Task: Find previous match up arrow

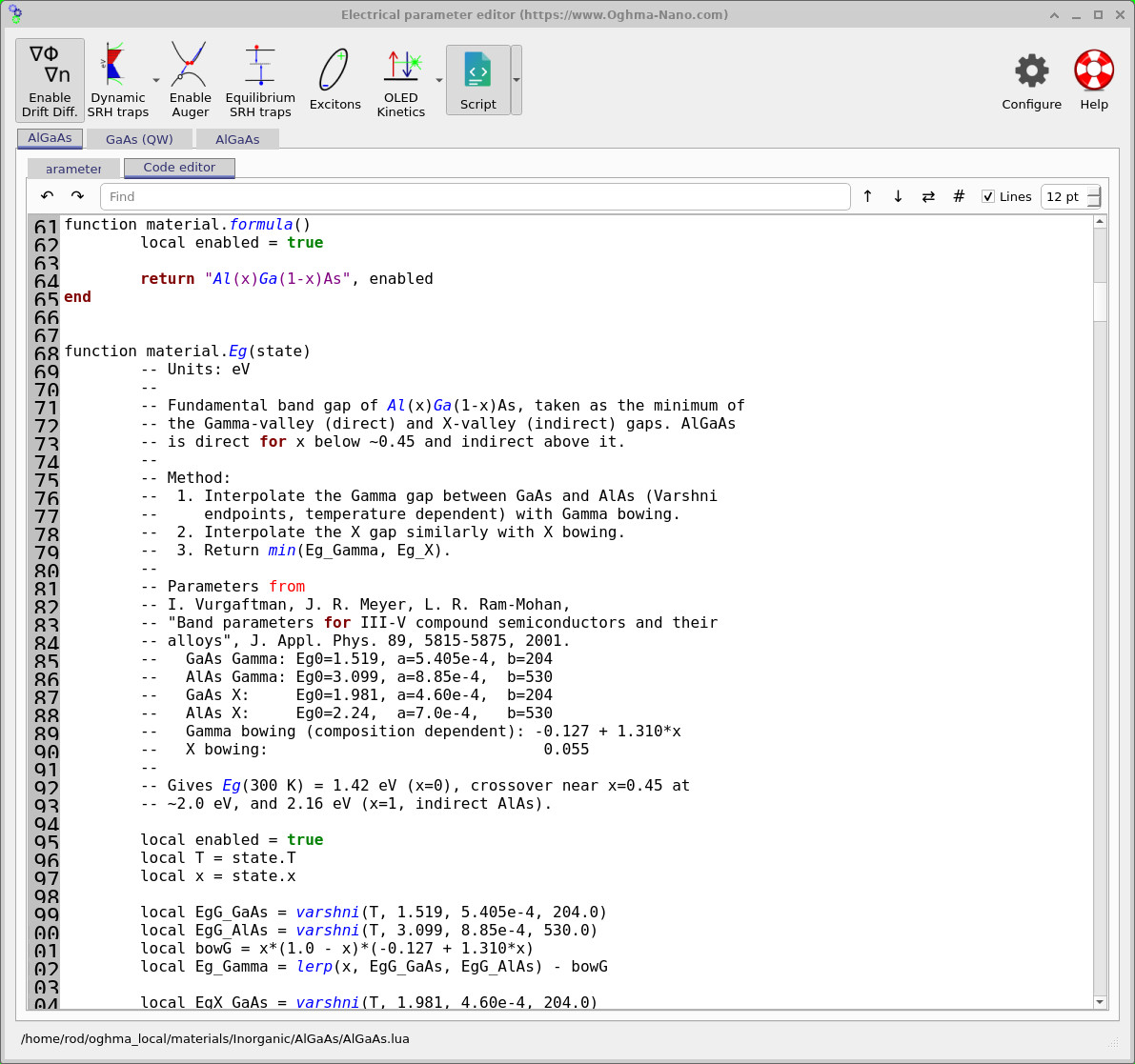Action: [x=867, y=197]
